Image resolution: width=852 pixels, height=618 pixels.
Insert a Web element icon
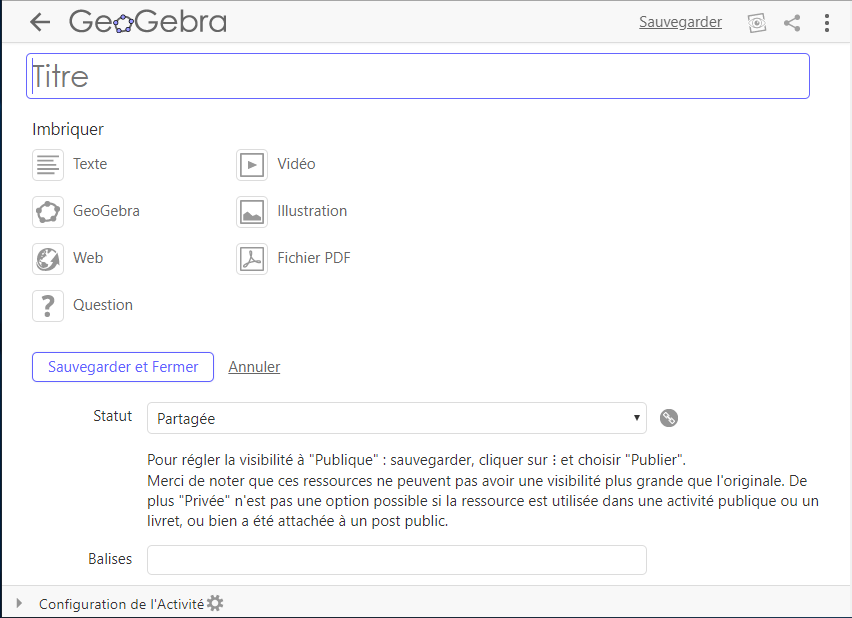click(48, 259)
